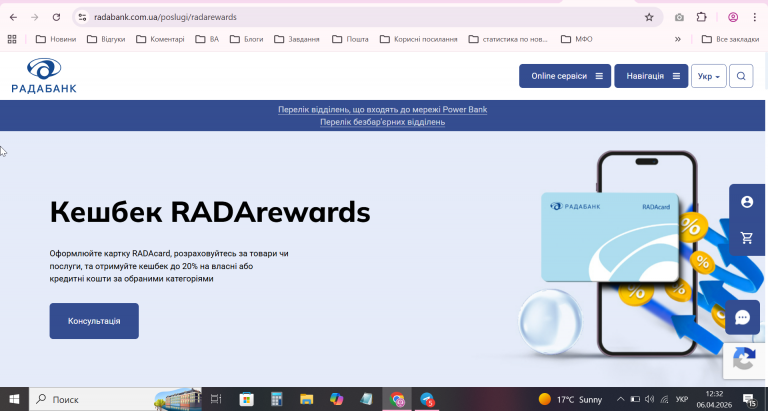Screen dimensions: 768x411
Task: Click the reCAPTCHA badge
Action: [x=745, y=361]
